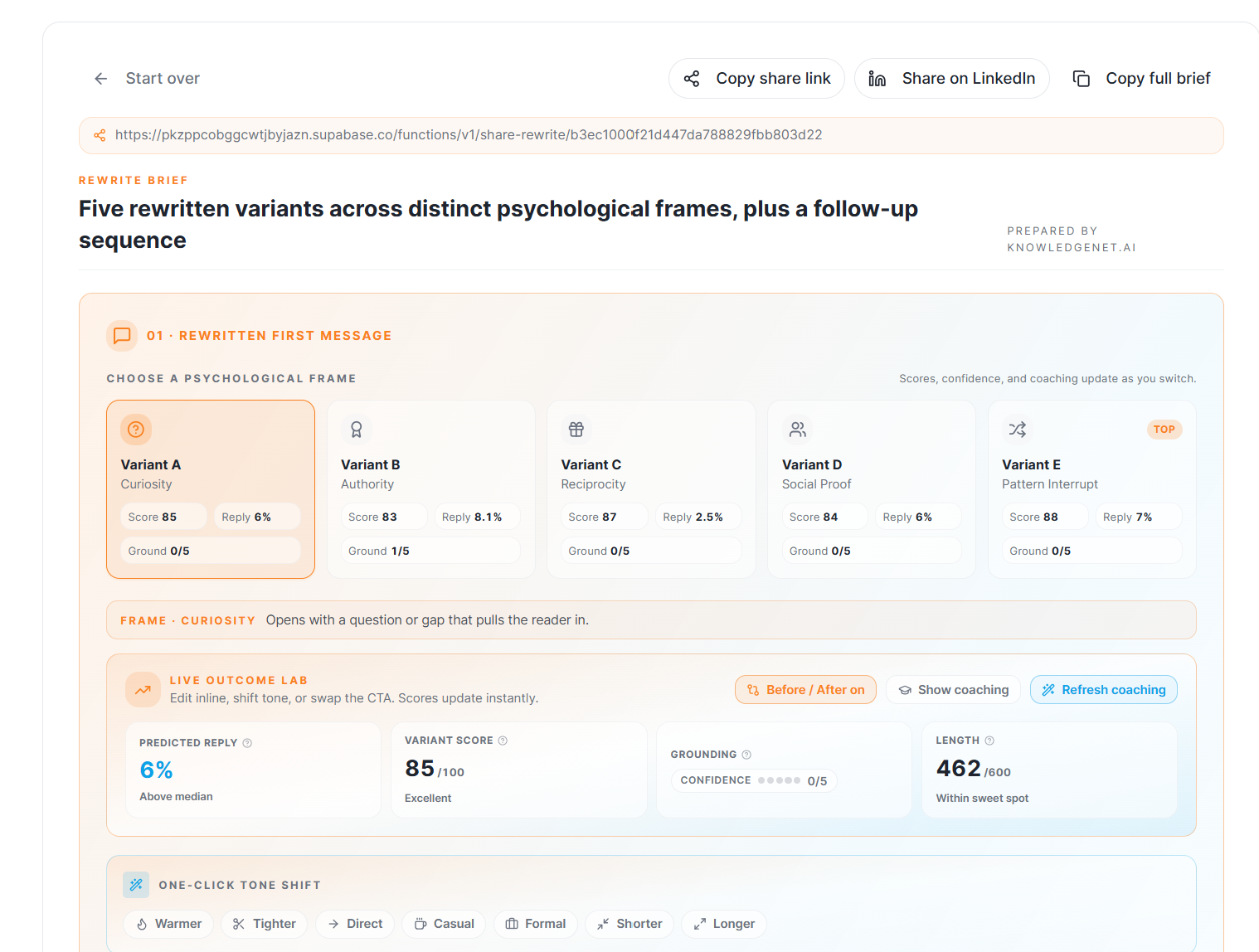Click Refresh coaching
1259x952 pixels.
point(1104,690)
